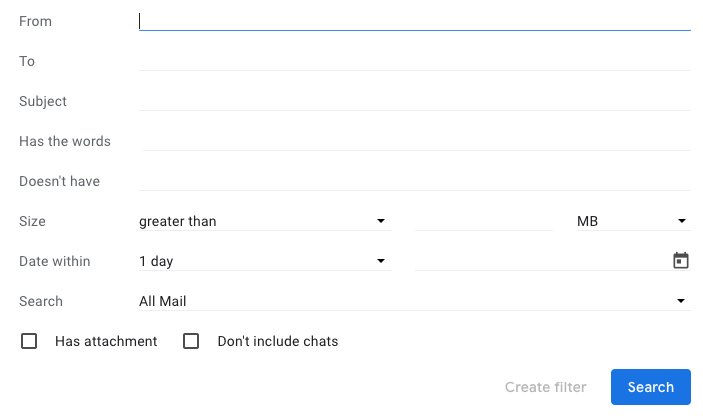
Task: Click the Don't include chats label
Action: click(x=278, y=341)
